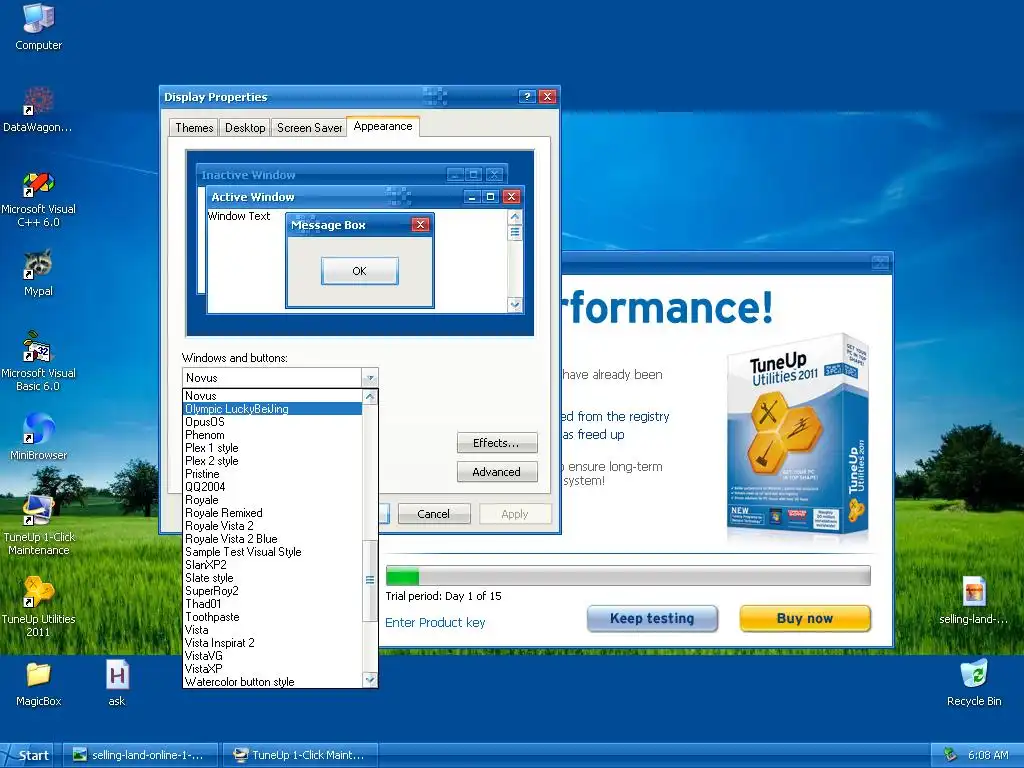Pick Royale Remixed visual style
1024x768 pixels.
click(272, 513)
